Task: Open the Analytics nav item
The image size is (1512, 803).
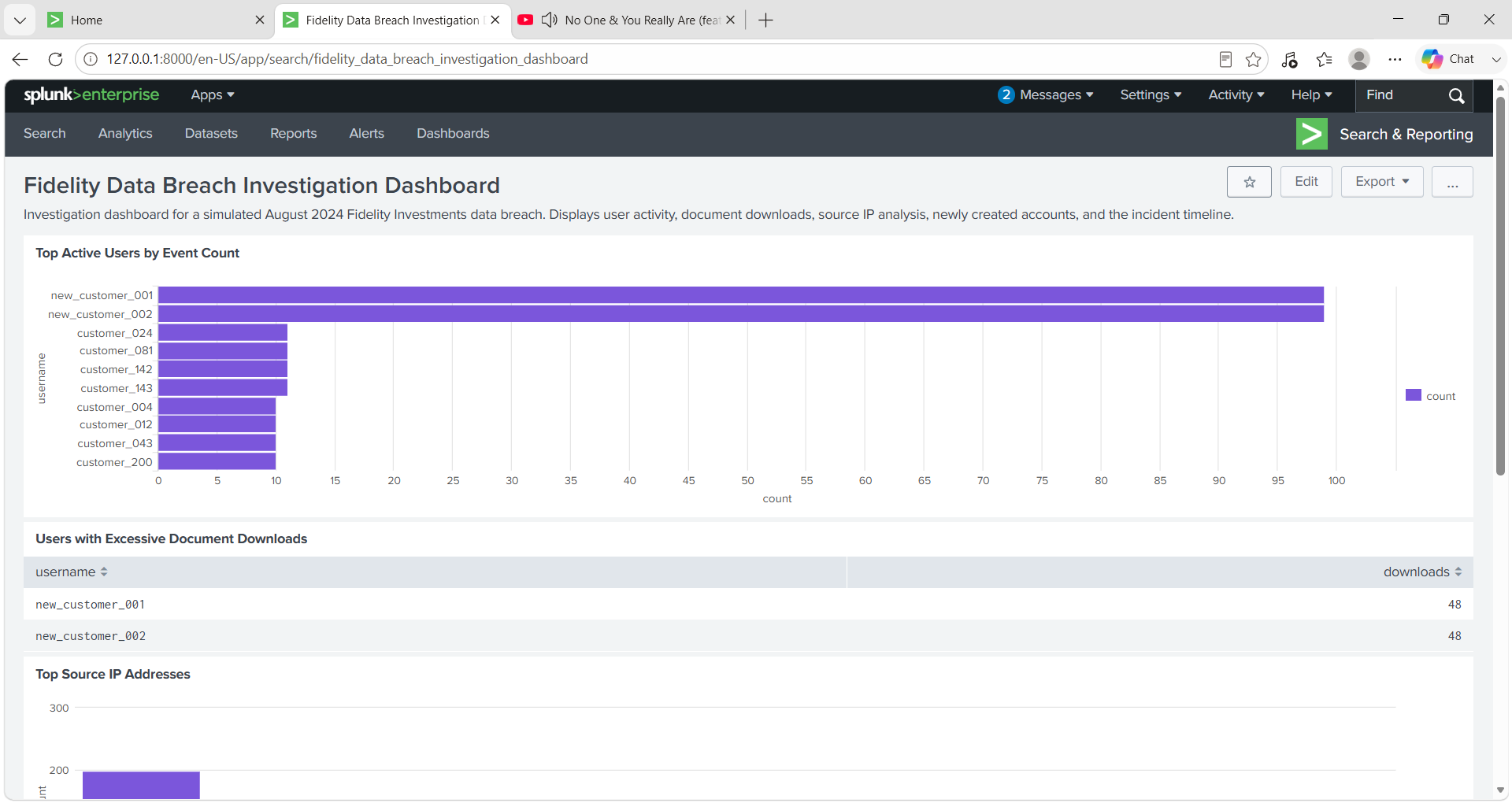Action: [x=125, y=134]
